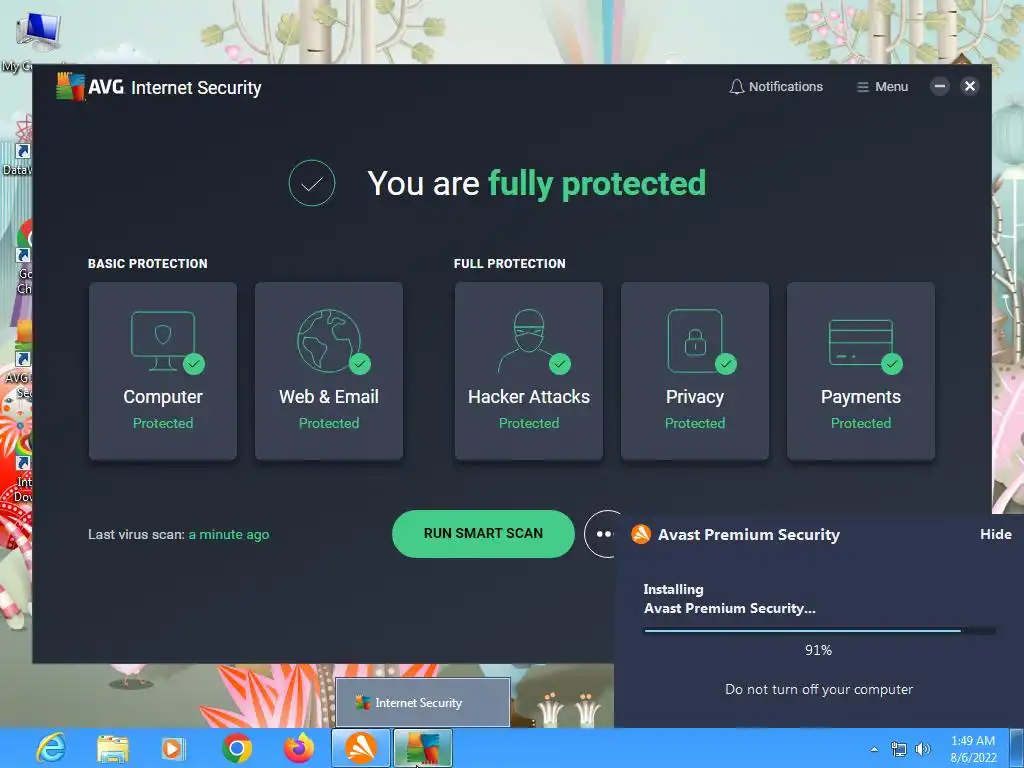Open the Hacker Attacks protection tile
1024x768 pixels.
click(x=529, y=371)
